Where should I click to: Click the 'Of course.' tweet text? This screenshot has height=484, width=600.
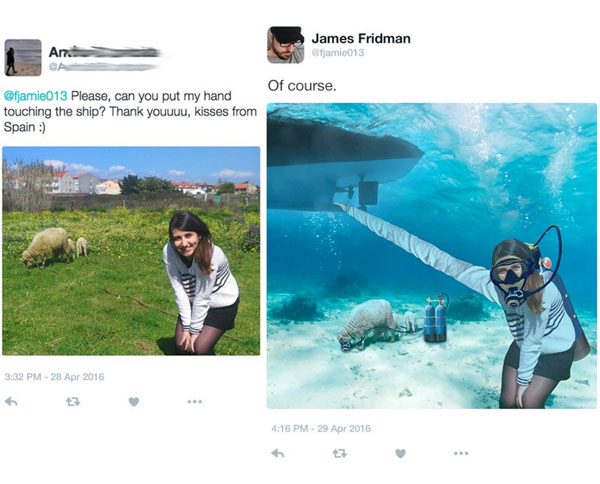pyautogui.click(x=302, y=85)
